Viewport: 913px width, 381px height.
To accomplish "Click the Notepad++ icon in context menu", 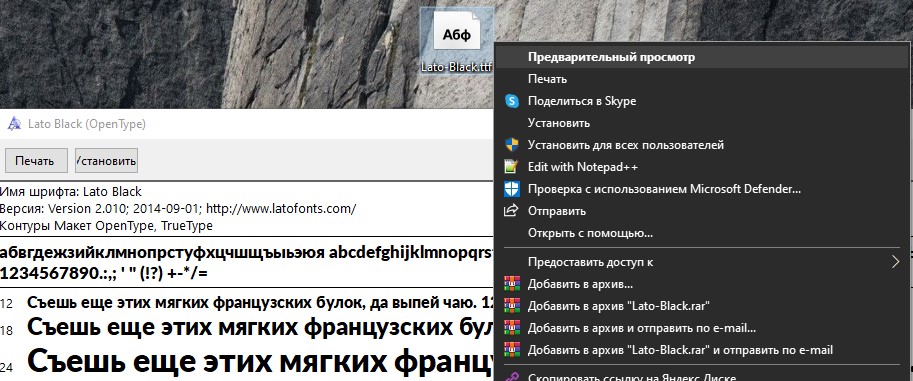I will (512, 167).
